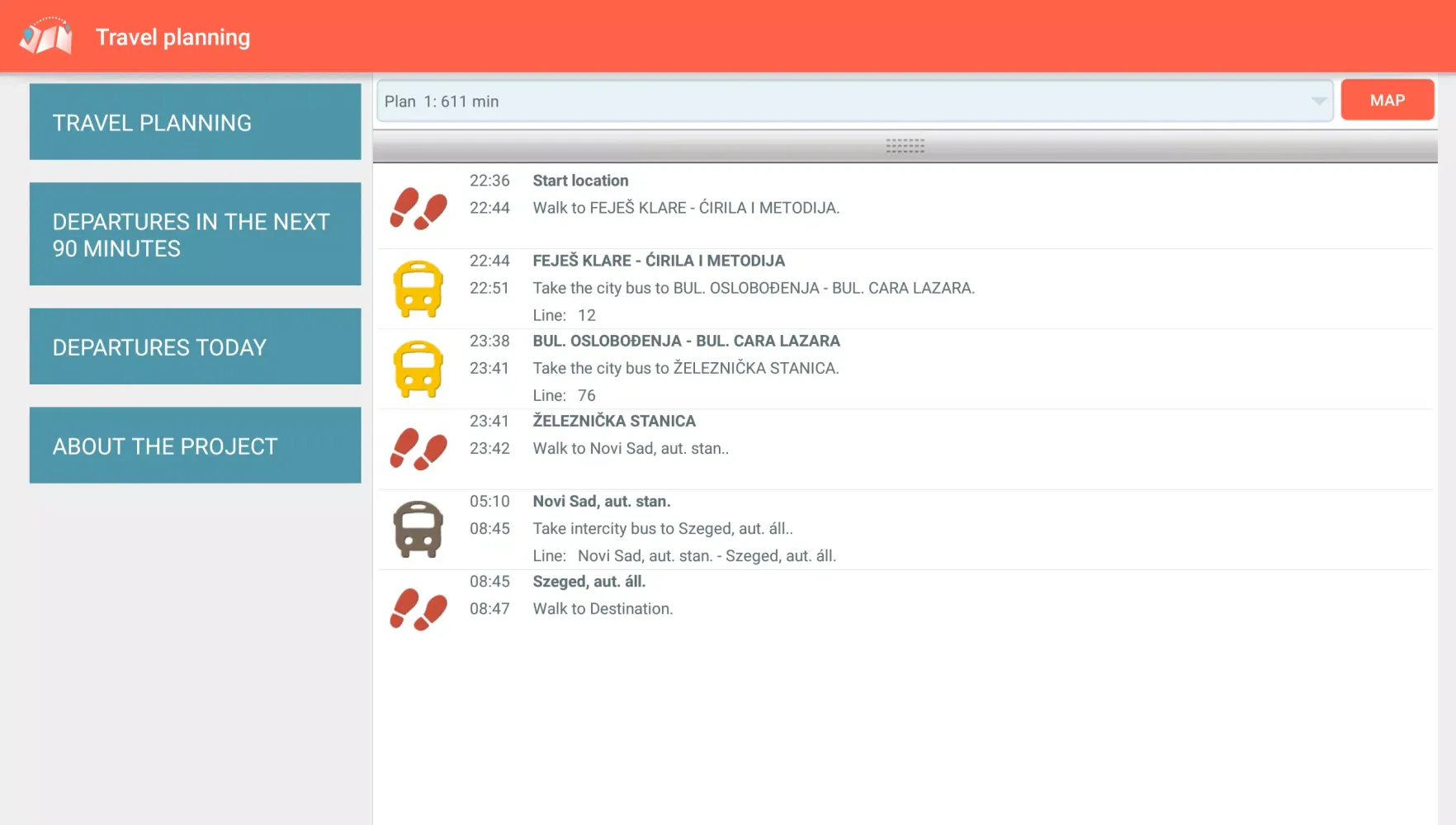This screenshot has width=1456, height=825.
Task: Click the Novi Sad, aut. stan. departure heading
Action: 601,501
